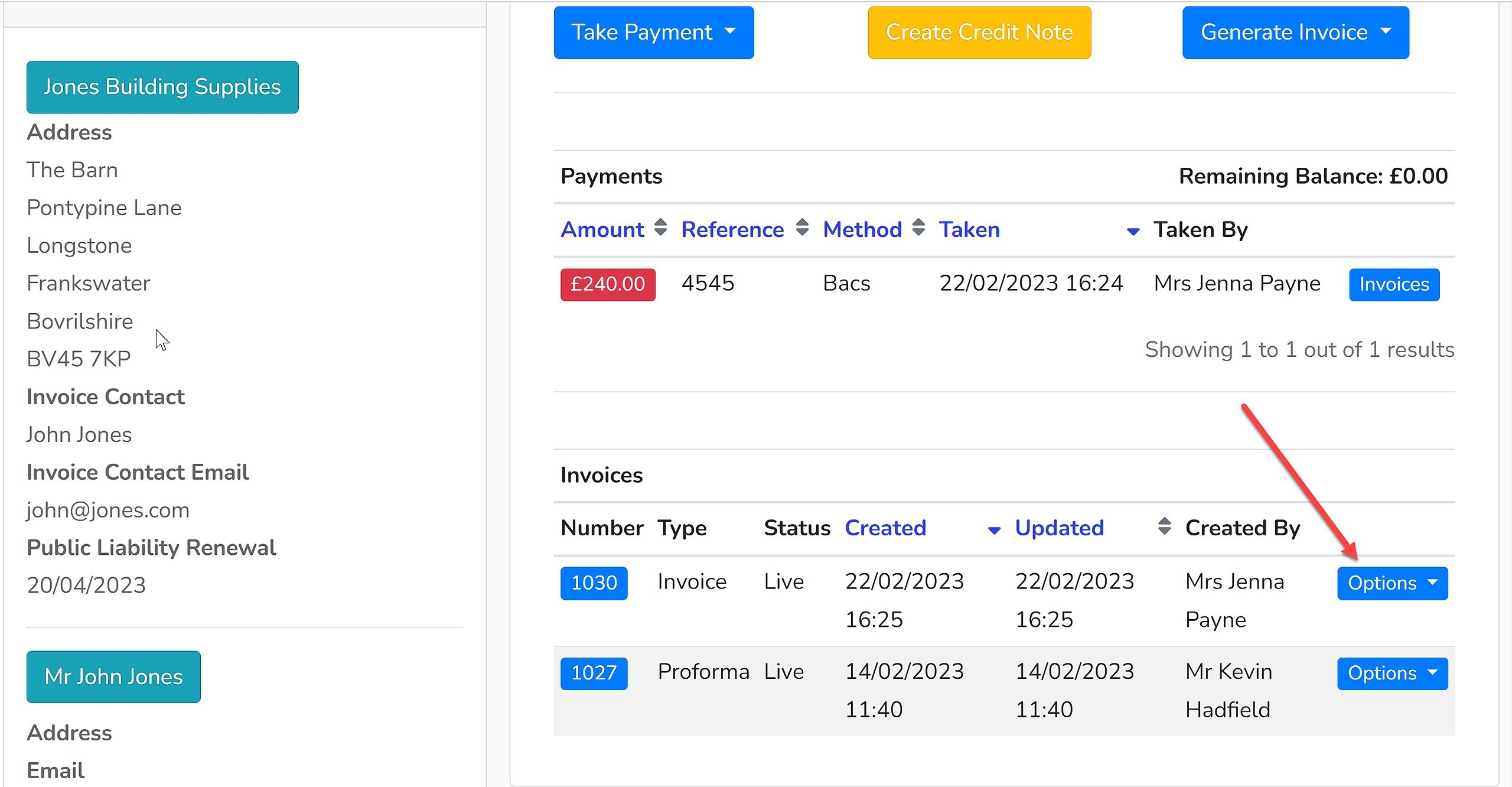Click descending arrow beside Created header
Viewport: 1512px width, 787px height.
pyautogui.click(x=994, y=531)
